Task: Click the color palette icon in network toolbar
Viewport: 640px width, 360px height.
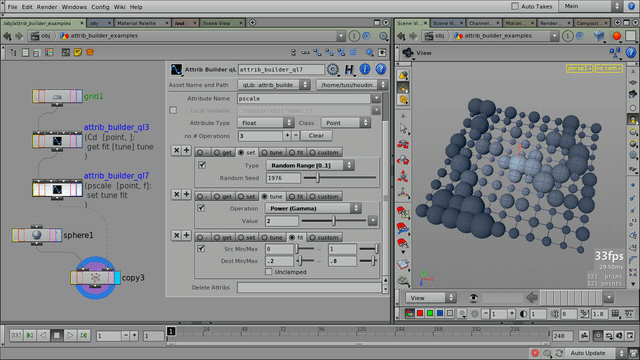Action: click(49, 52)
